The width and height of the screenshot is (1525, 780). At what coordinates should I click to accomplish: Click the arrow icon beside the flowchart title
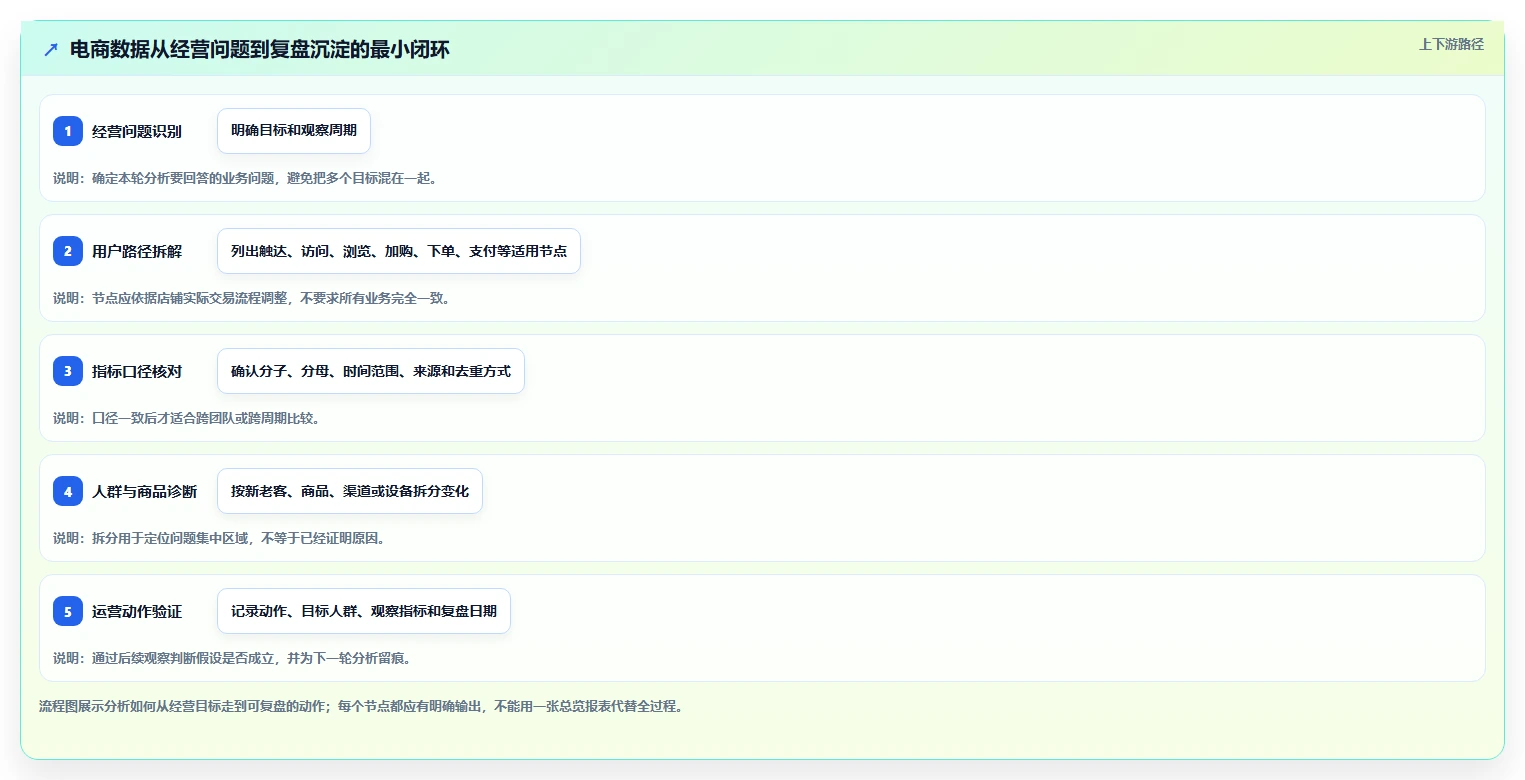tap(51, 50)
